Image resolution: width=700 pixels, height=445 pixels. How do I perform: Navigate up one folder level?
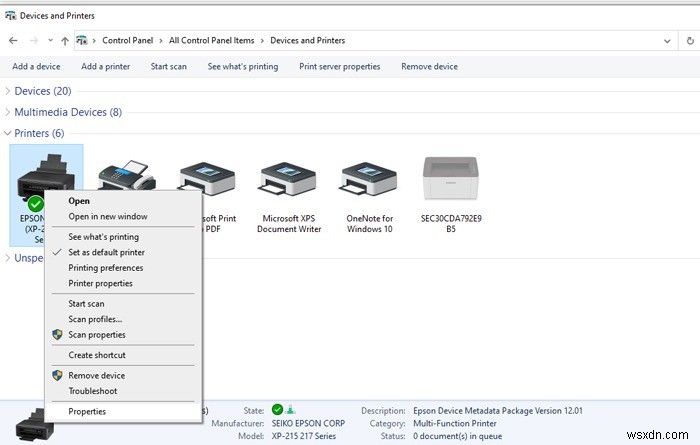tap(64, 41)
